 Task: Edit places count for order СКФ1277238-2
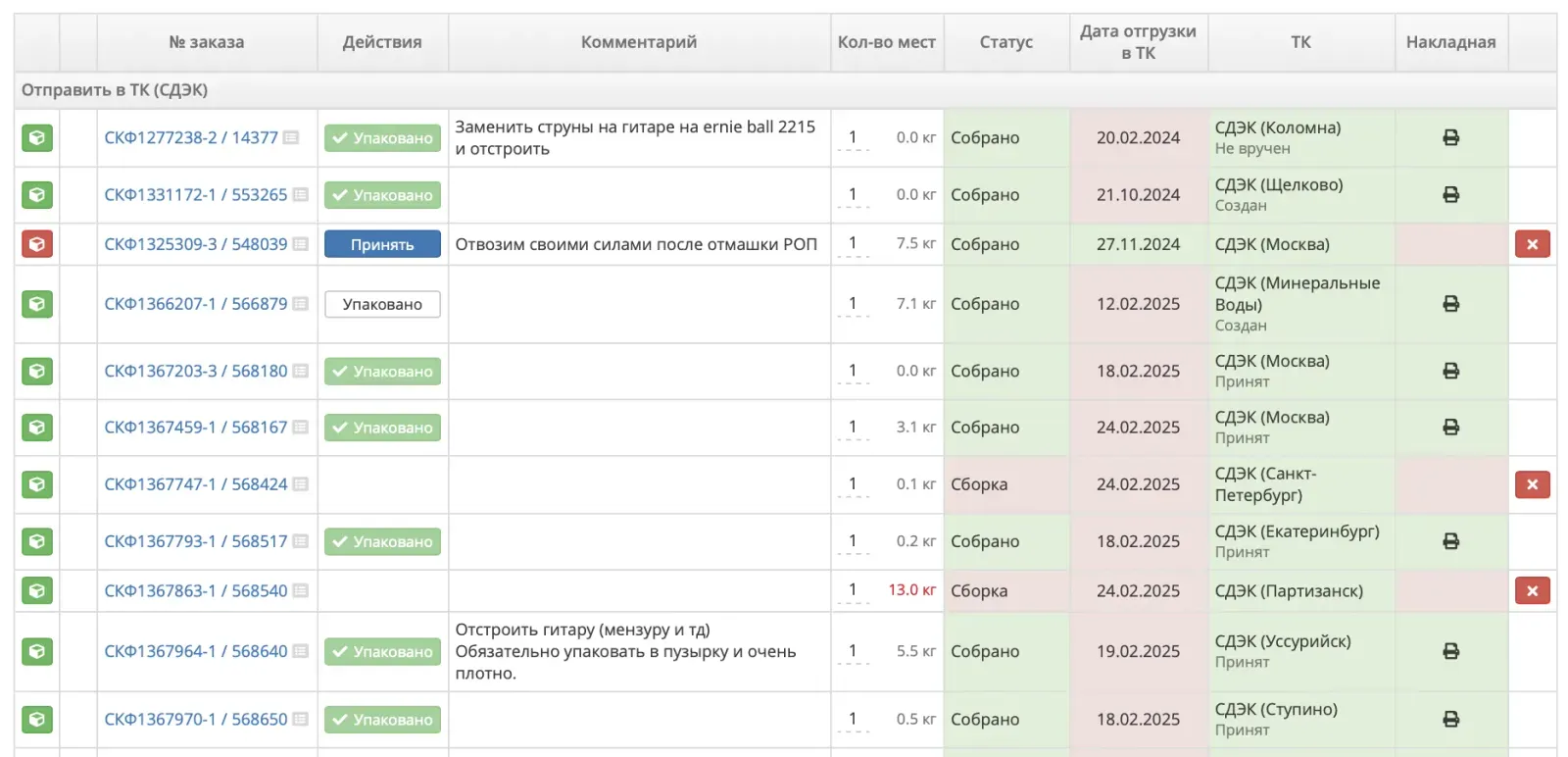tap(853, 138)
